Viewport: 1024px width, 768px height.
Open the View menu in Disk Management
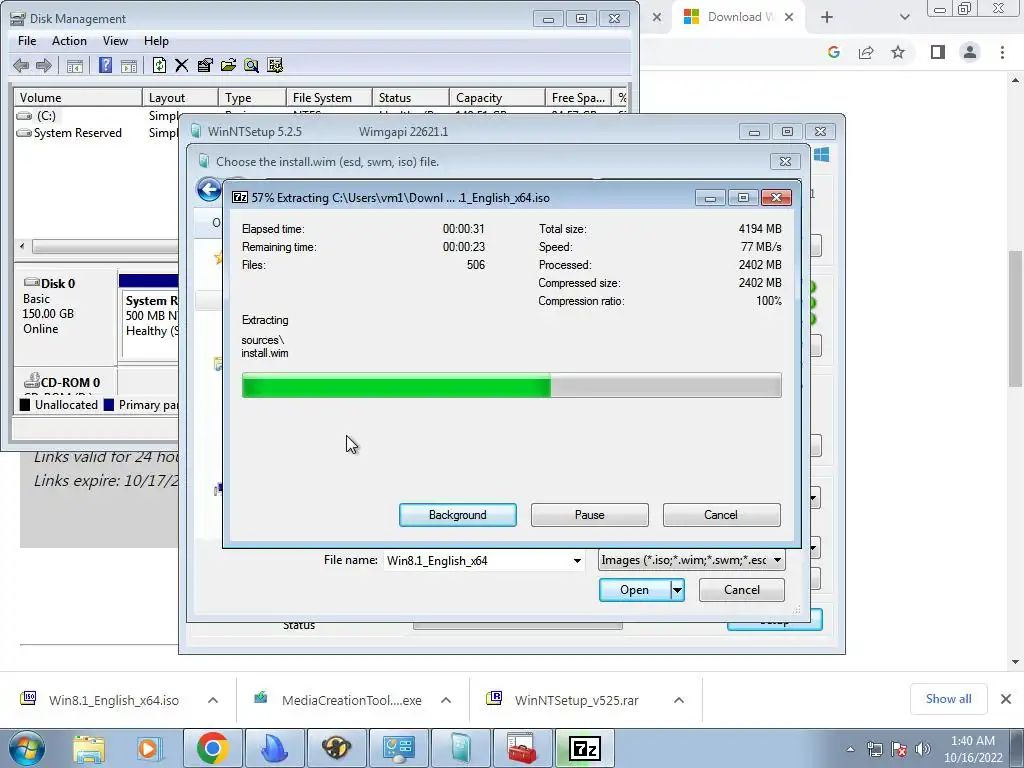pyautogui.click(x=115, y=40)
